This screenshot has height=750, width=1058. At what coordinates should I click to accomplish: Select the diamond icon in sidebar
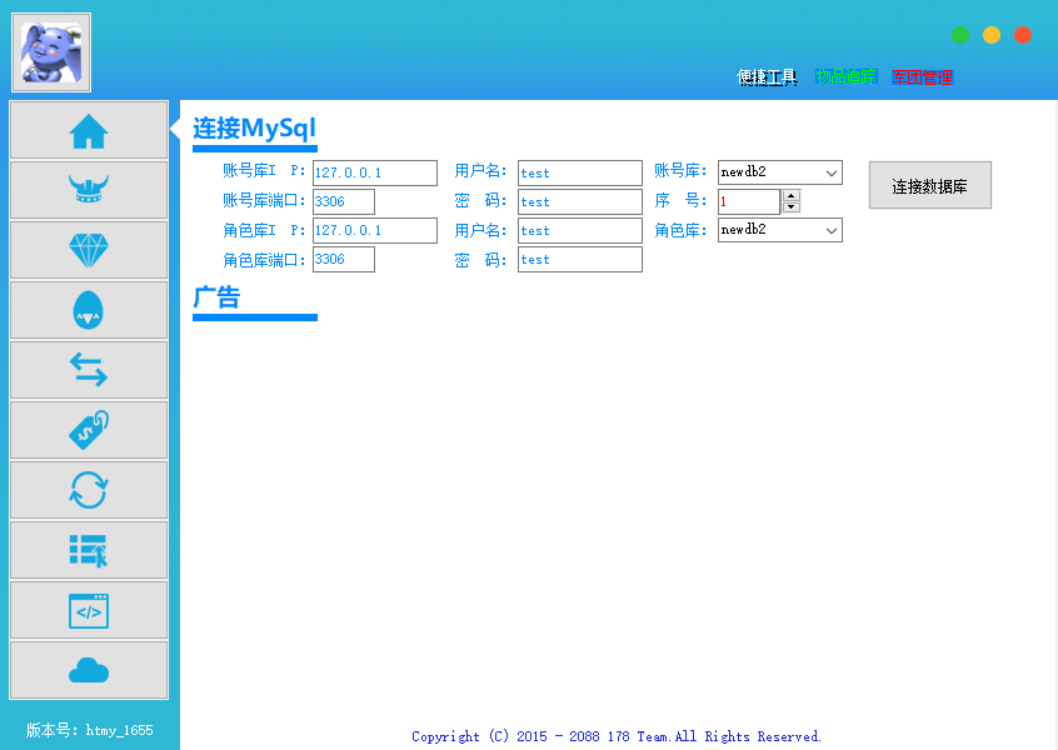click(89, 250)
